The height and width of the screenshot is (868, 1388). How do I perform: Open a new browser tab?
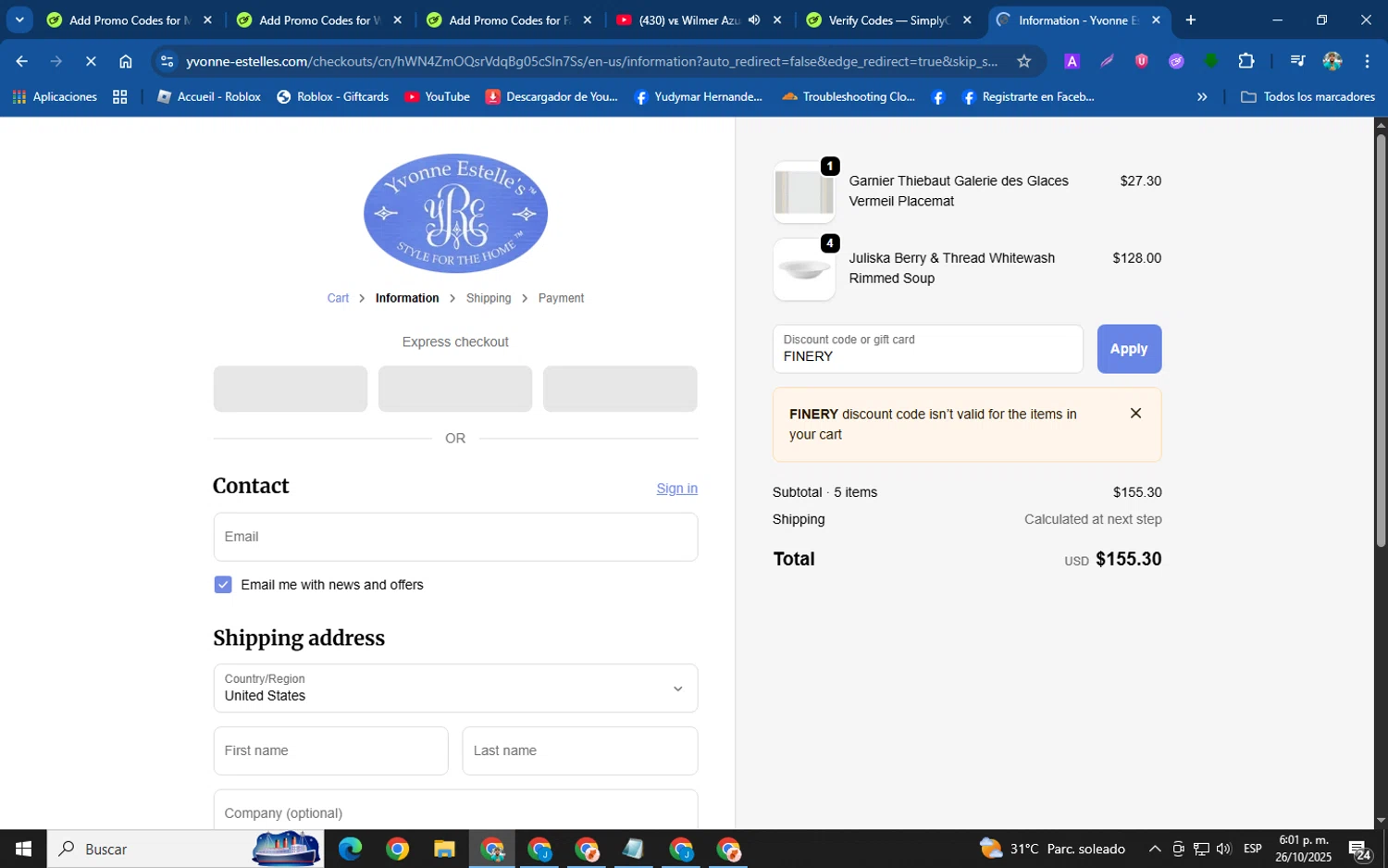coord(1191,20)
